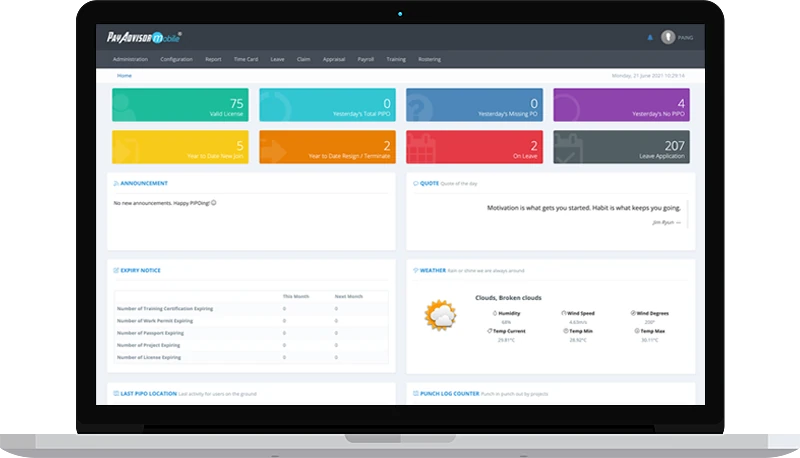Screen dimensions: 800x458
Task: Click the 'This Month' column header
Action: tap(296, 296)
